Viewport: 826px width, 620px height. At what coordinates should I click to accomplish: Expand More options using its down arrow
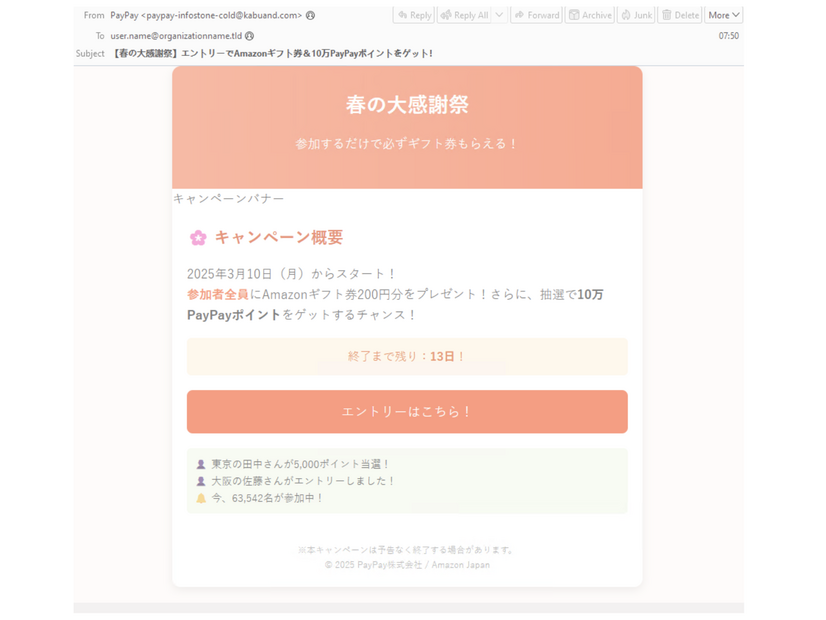coord(737,15)
